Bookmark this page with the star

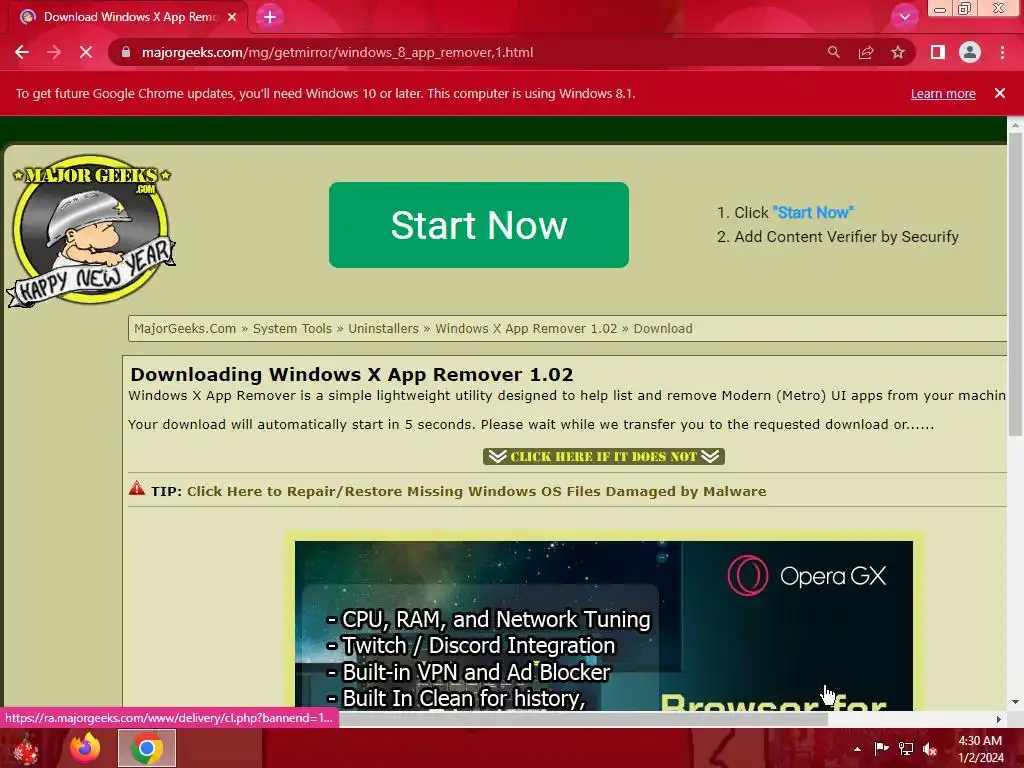click(x=898, y=52)
